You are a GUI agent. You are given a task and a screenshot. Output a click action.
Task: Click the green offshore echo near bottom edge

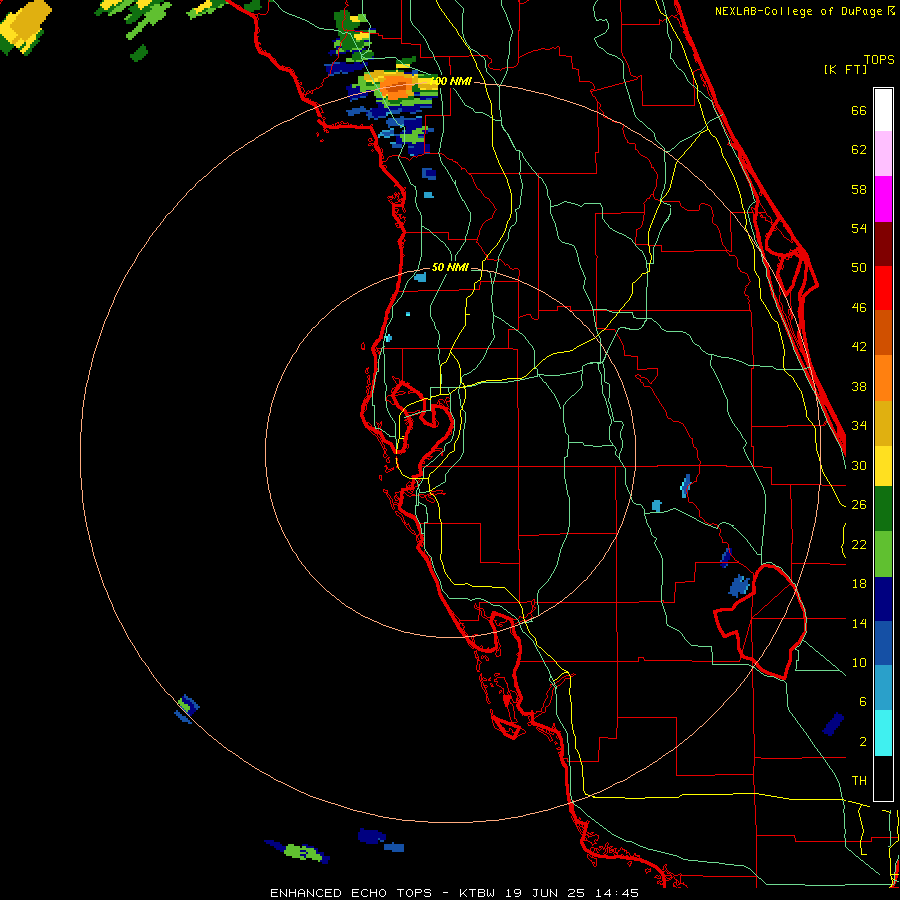[303, 852]
